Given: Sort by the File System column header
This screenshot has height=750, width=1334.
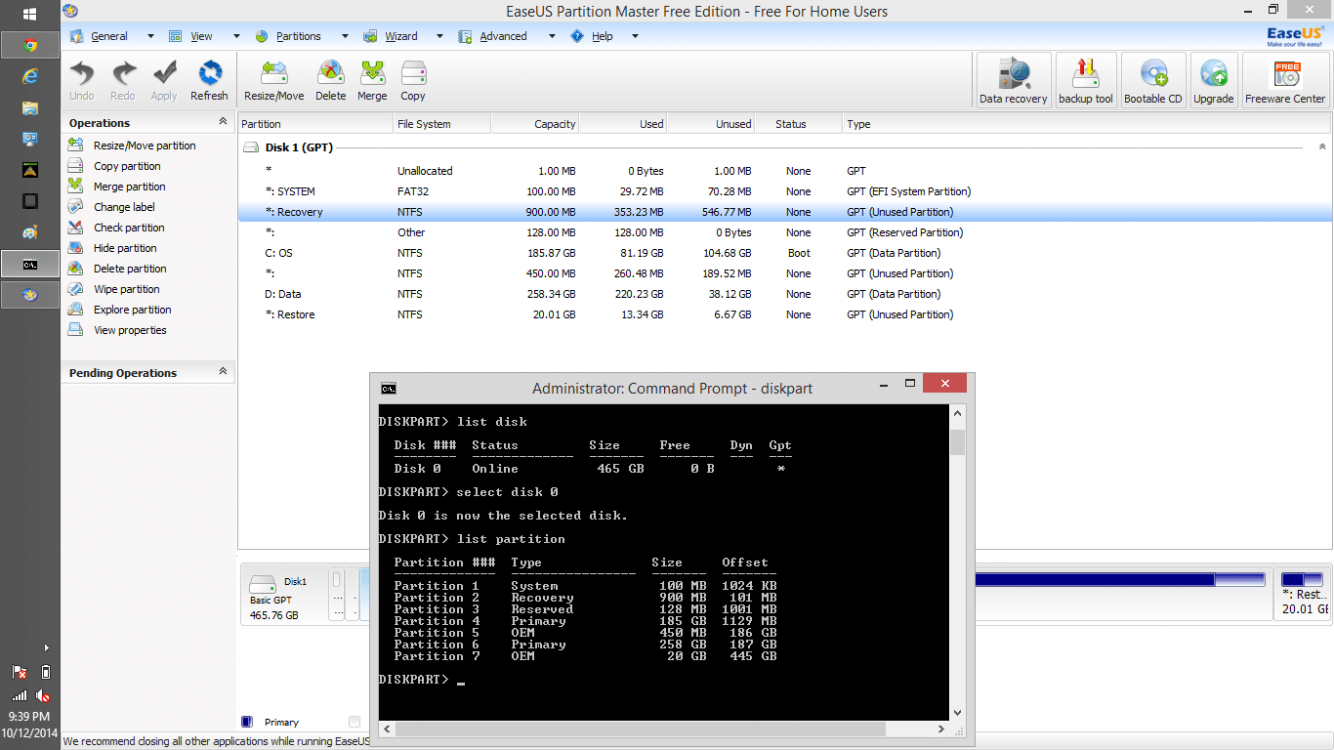Looking at the screenshot, I should (441, 124).
